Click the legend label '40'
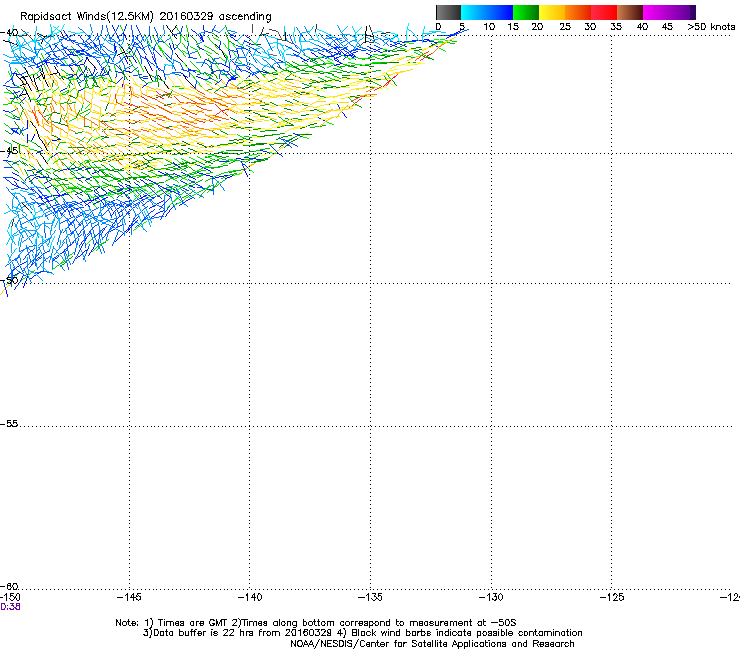The height and width of the screenshot is (650, 740). [642, 27]
